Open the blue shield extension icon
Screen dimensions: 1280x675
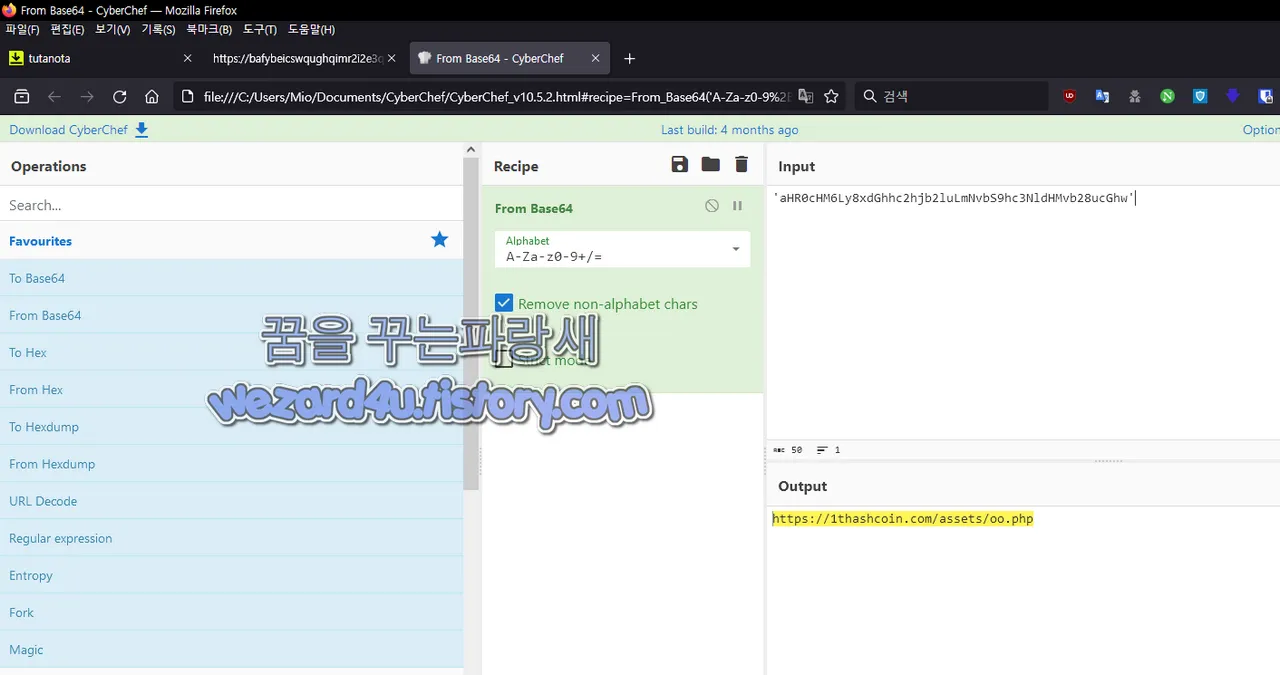click(x=1200, y=97)
